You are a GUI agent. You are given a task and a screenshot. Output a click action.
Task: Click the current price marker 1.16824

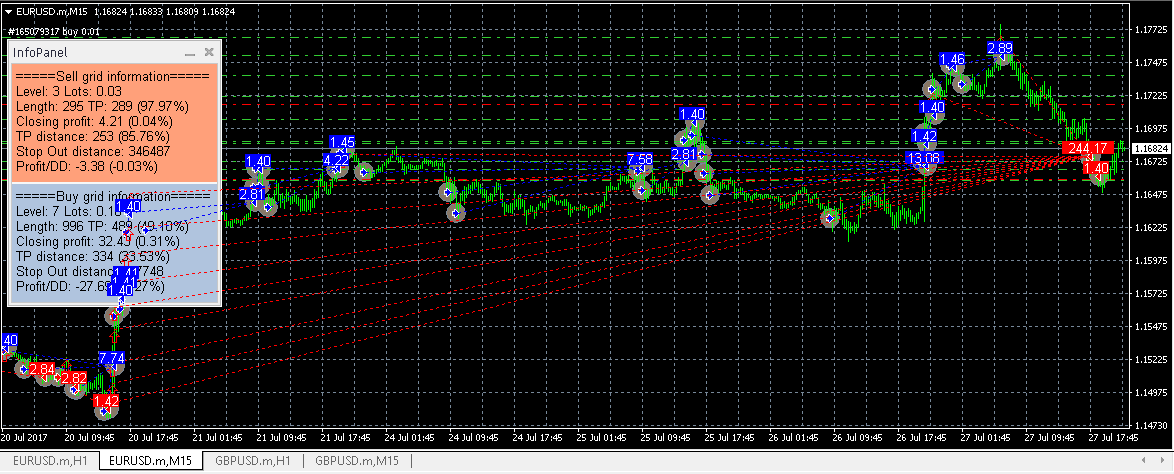(x=1152, y=148)
